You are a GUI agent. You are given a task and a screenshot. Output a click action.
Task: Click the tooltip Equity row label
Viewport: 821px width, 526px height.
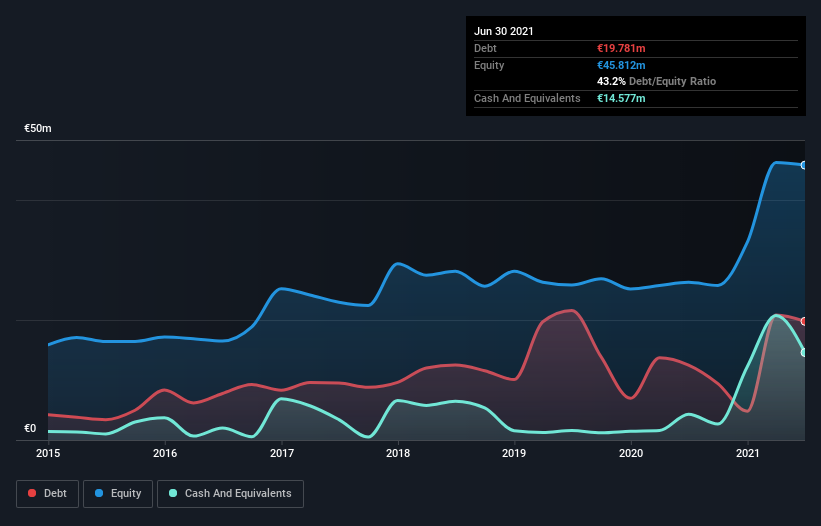[489, 65]
